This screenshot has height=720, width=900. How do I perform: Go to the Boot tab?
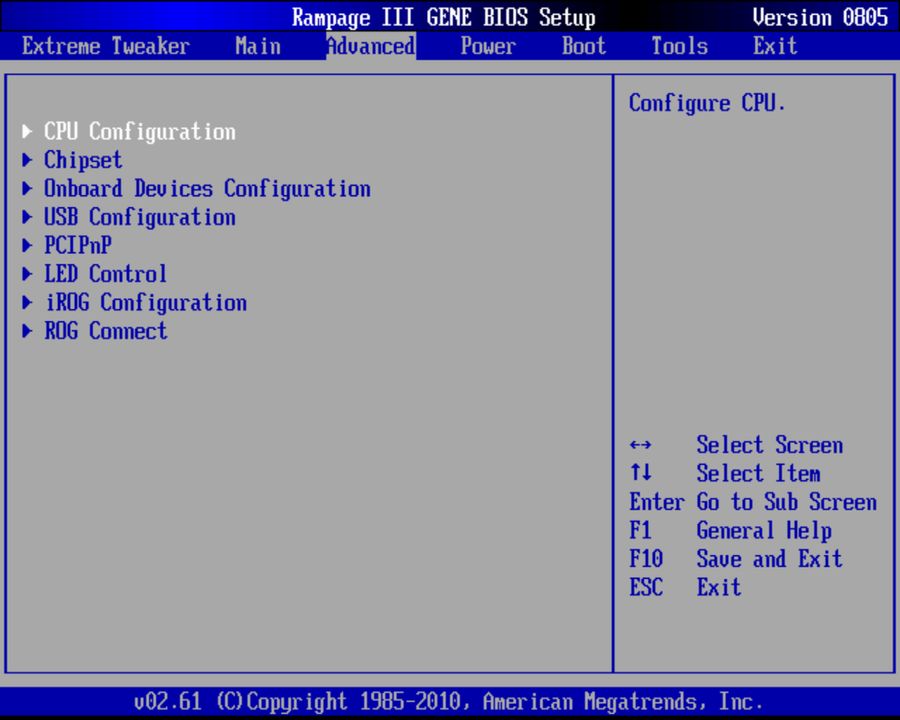point(584,46)
